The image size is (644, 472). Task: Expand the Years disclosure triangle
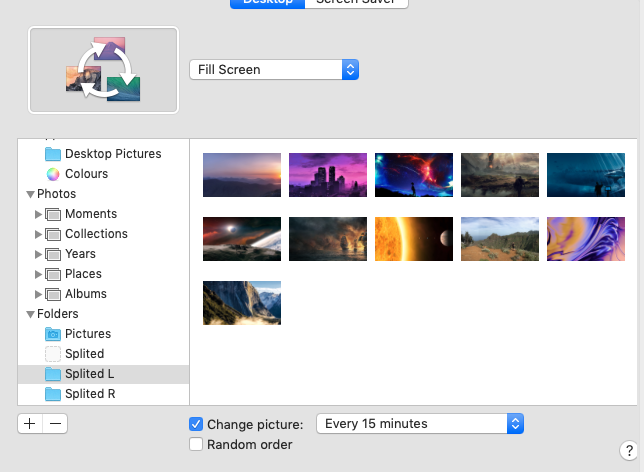38,254
